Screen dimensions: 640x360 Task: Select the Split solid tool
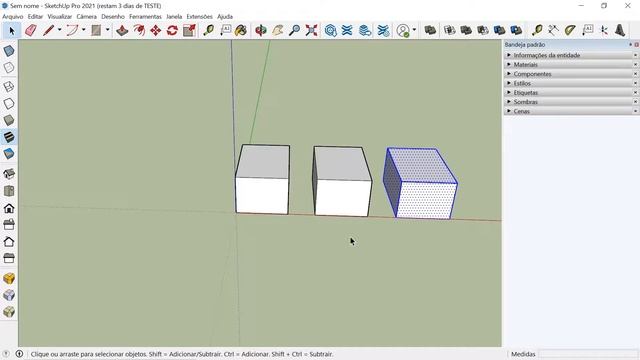pyautogui.click(x=516, y=30)
